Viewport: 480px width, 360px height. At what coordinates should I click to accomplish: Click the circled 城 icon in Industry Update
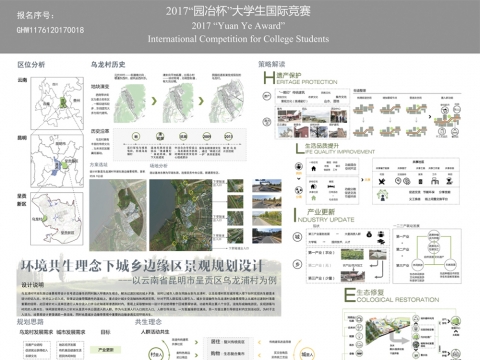(x=297, y=237)
